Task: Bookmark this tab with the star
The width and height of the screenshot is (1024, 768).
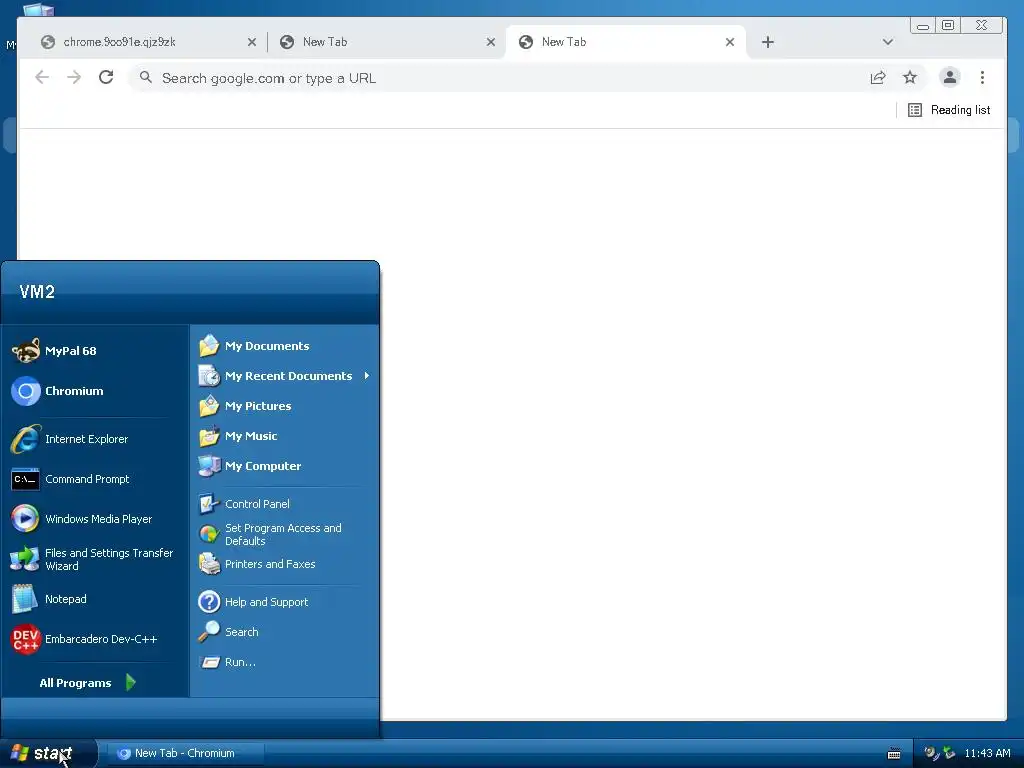Action: tap(910, 78)
